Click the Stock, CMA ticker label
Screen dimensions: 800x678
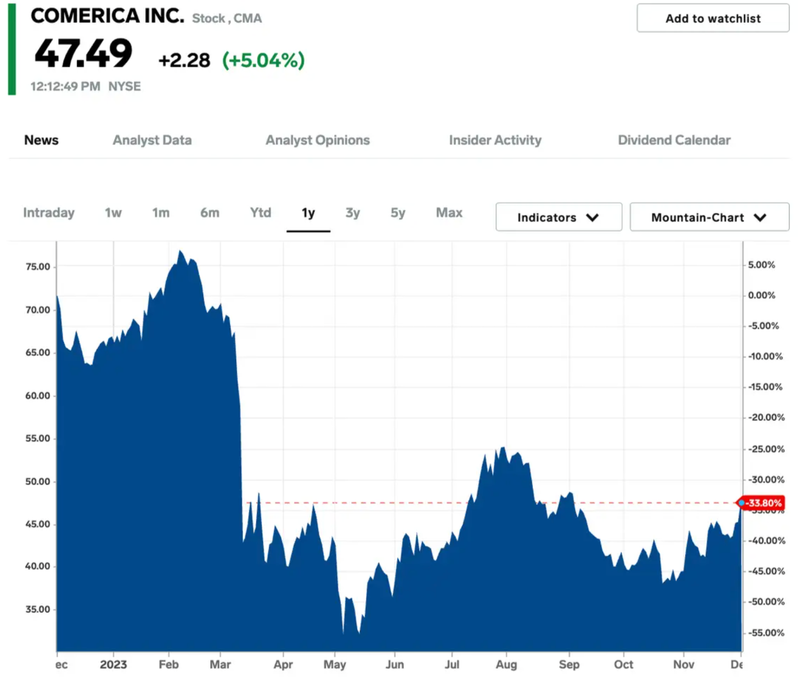coord(227,18)
